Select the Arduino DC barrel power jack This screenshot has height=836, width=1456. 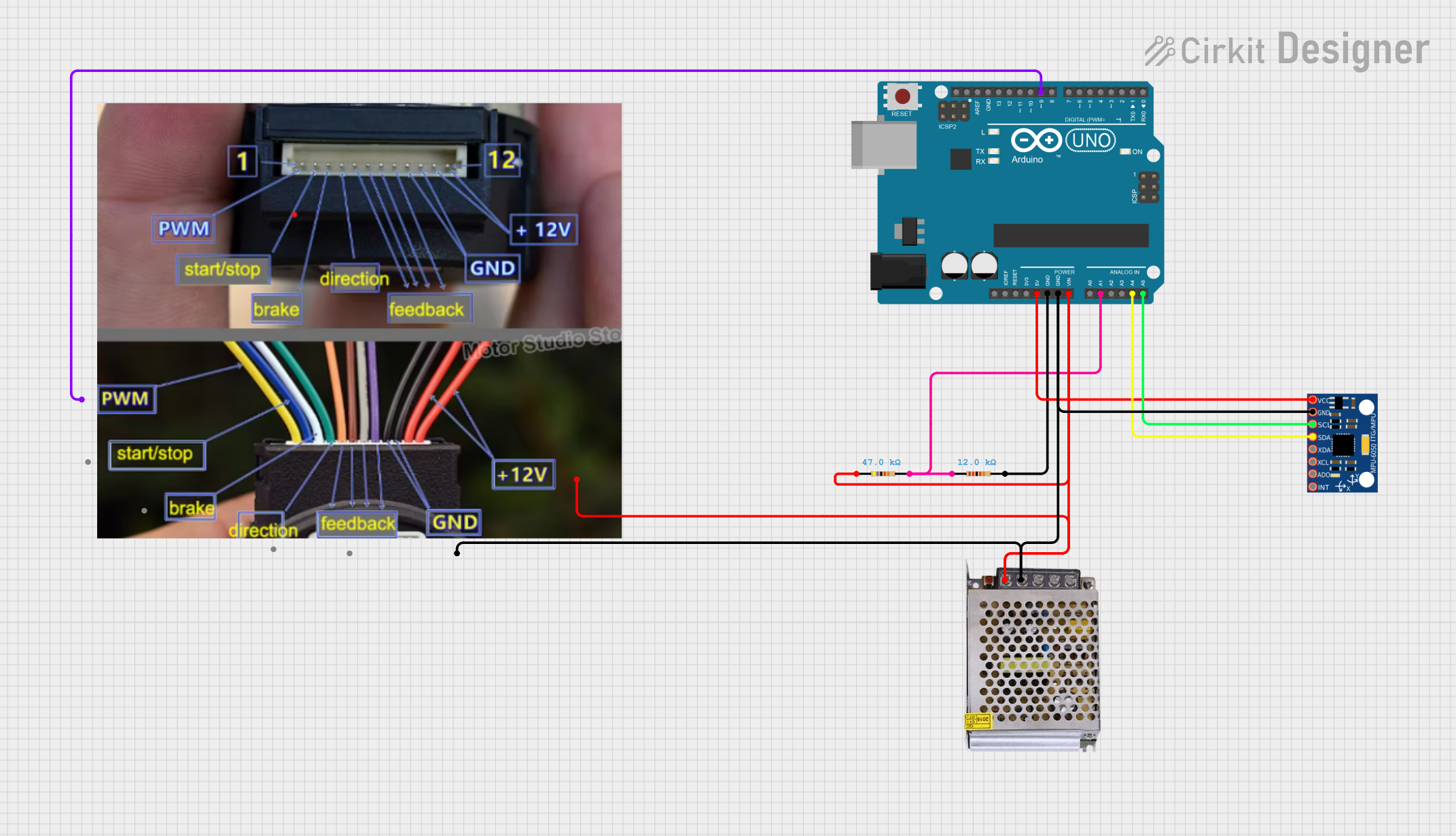pos(898,270)
